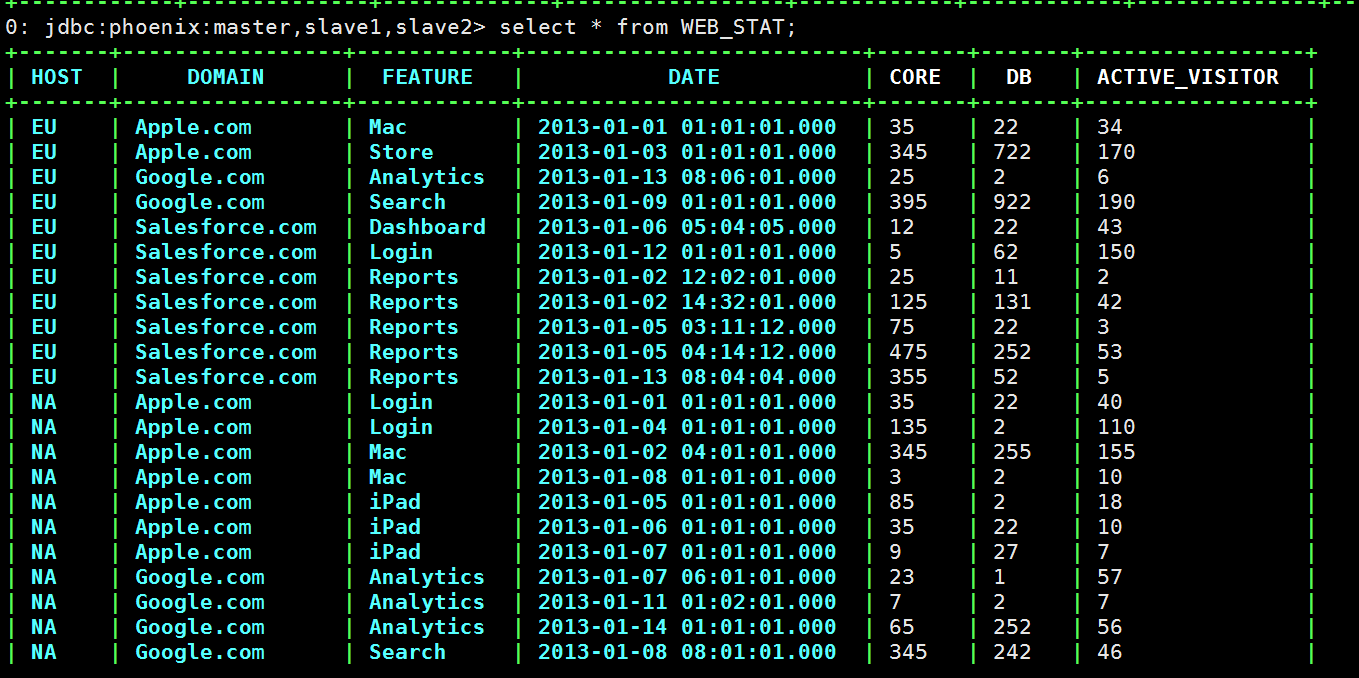Click date 2013-01-07 01:01:01.000
Viewport: 1359px width, 678px height.
[687, 552]
